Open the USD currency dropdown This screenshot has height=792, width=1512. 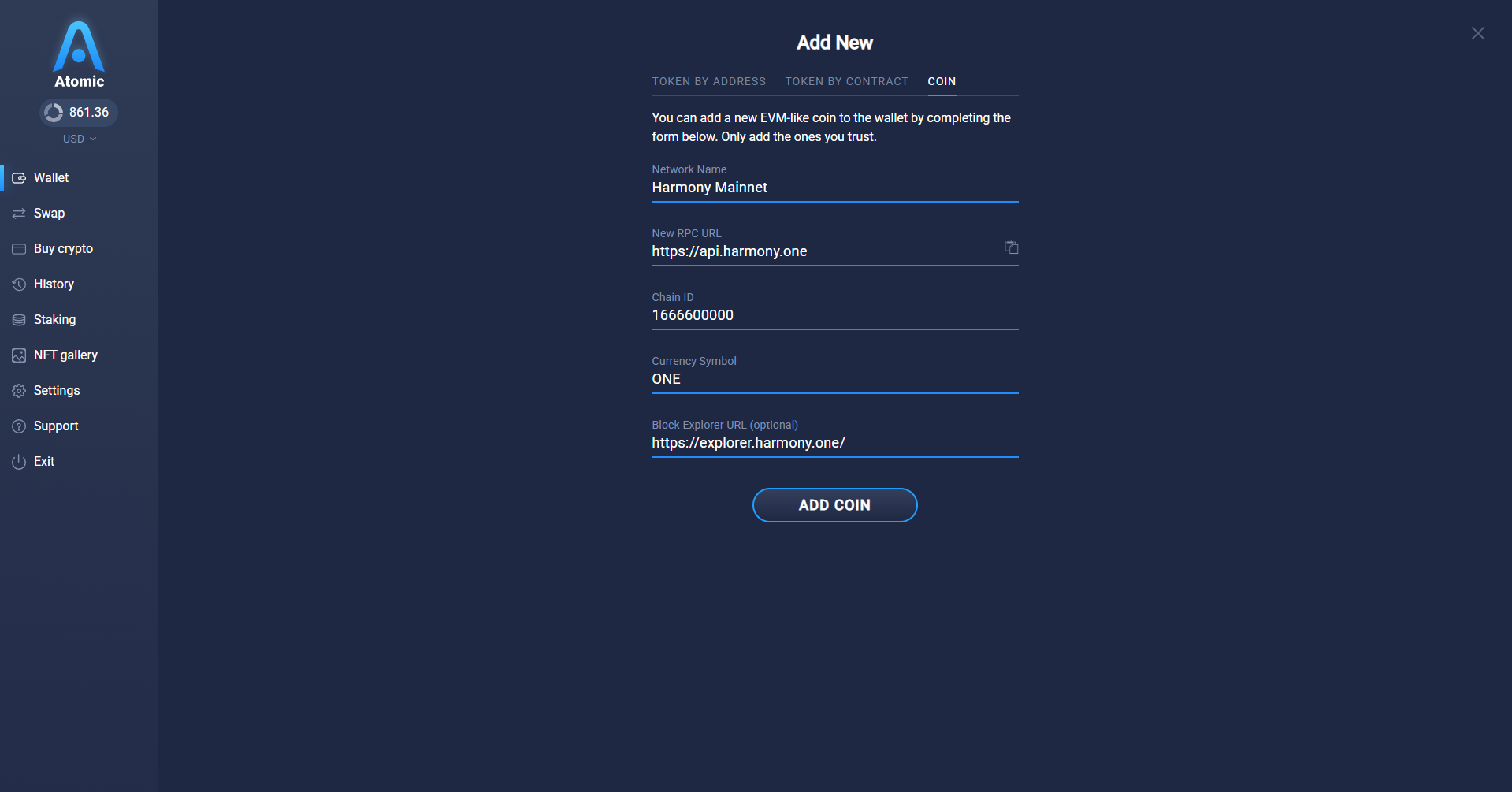78,138
